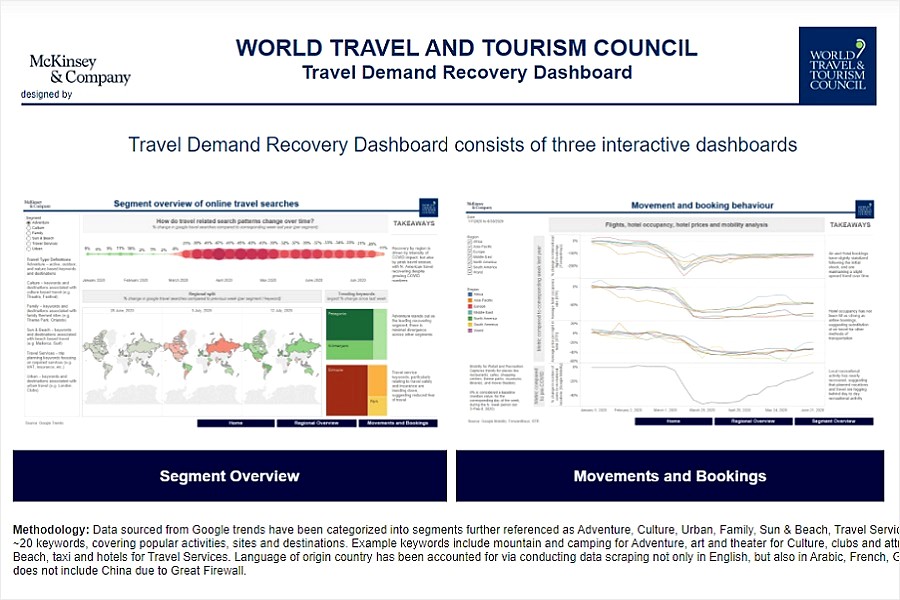900x600 pixels.
Task: Click the large World Travel & Tourism Council logo
Action: point(837,65)
